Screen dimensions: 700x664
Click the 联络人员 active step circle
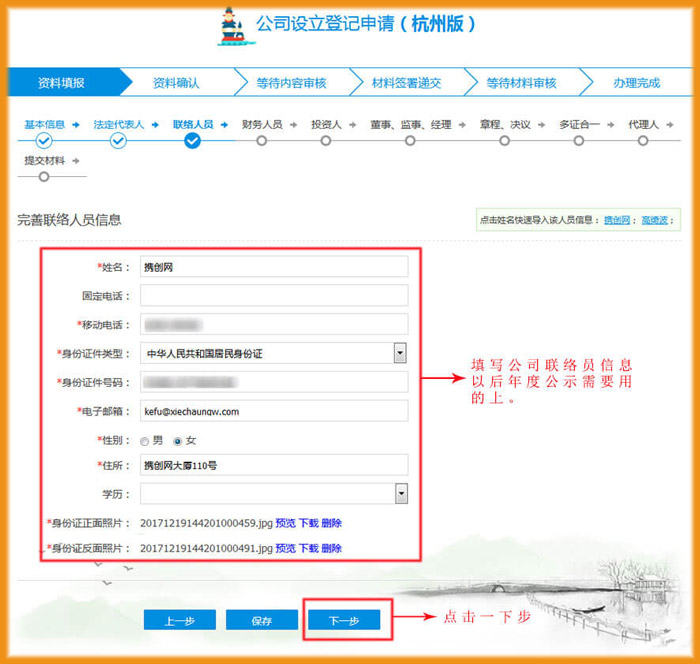click(192, 141)
